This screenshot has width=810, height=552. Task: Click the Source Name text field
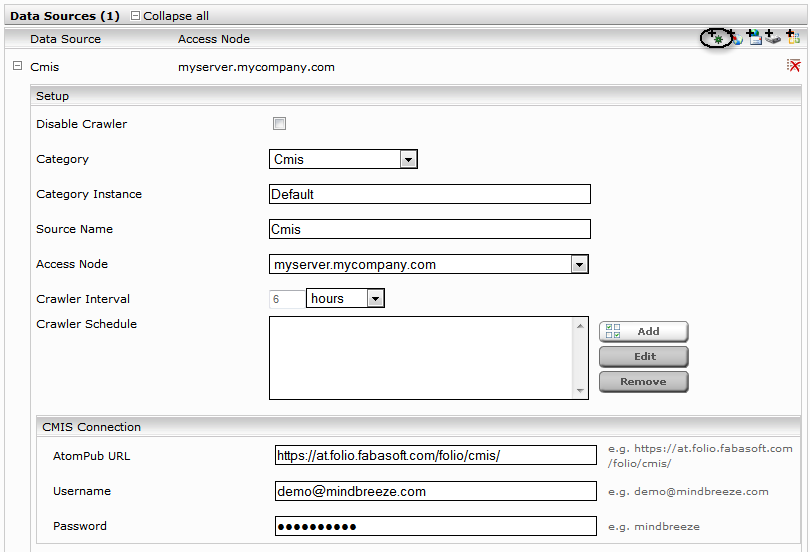(x=430, y=229)
